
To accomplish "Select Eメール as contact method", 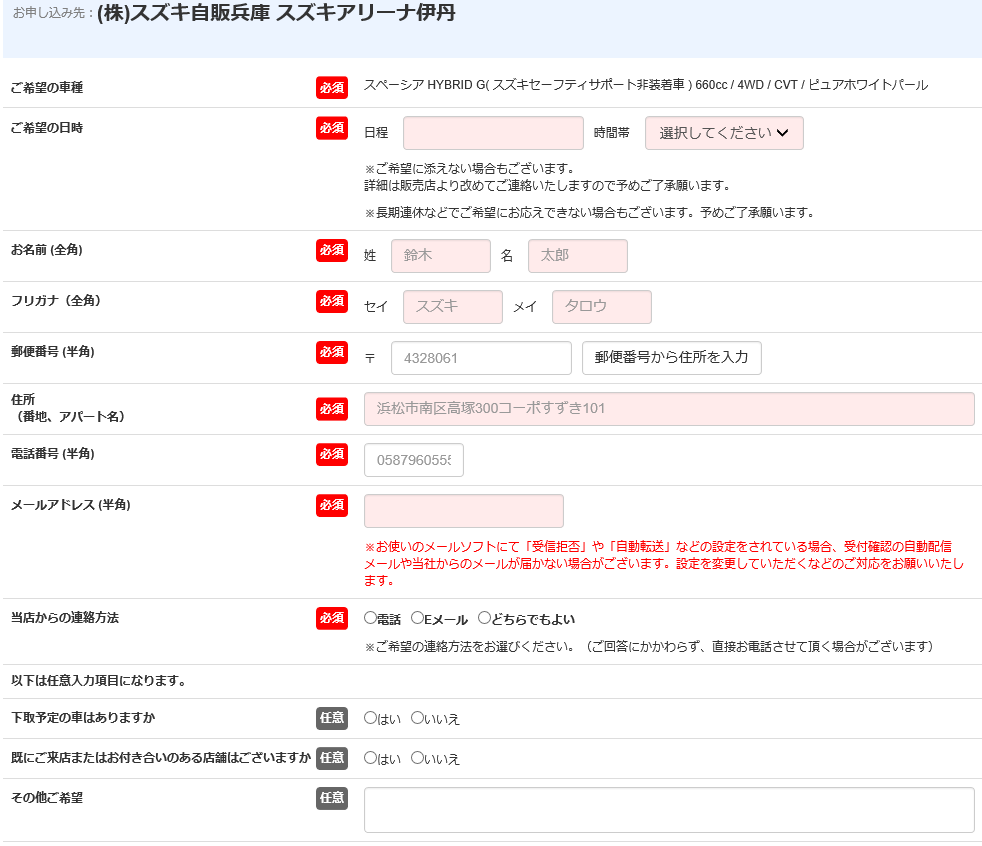I will pos(417,618).
